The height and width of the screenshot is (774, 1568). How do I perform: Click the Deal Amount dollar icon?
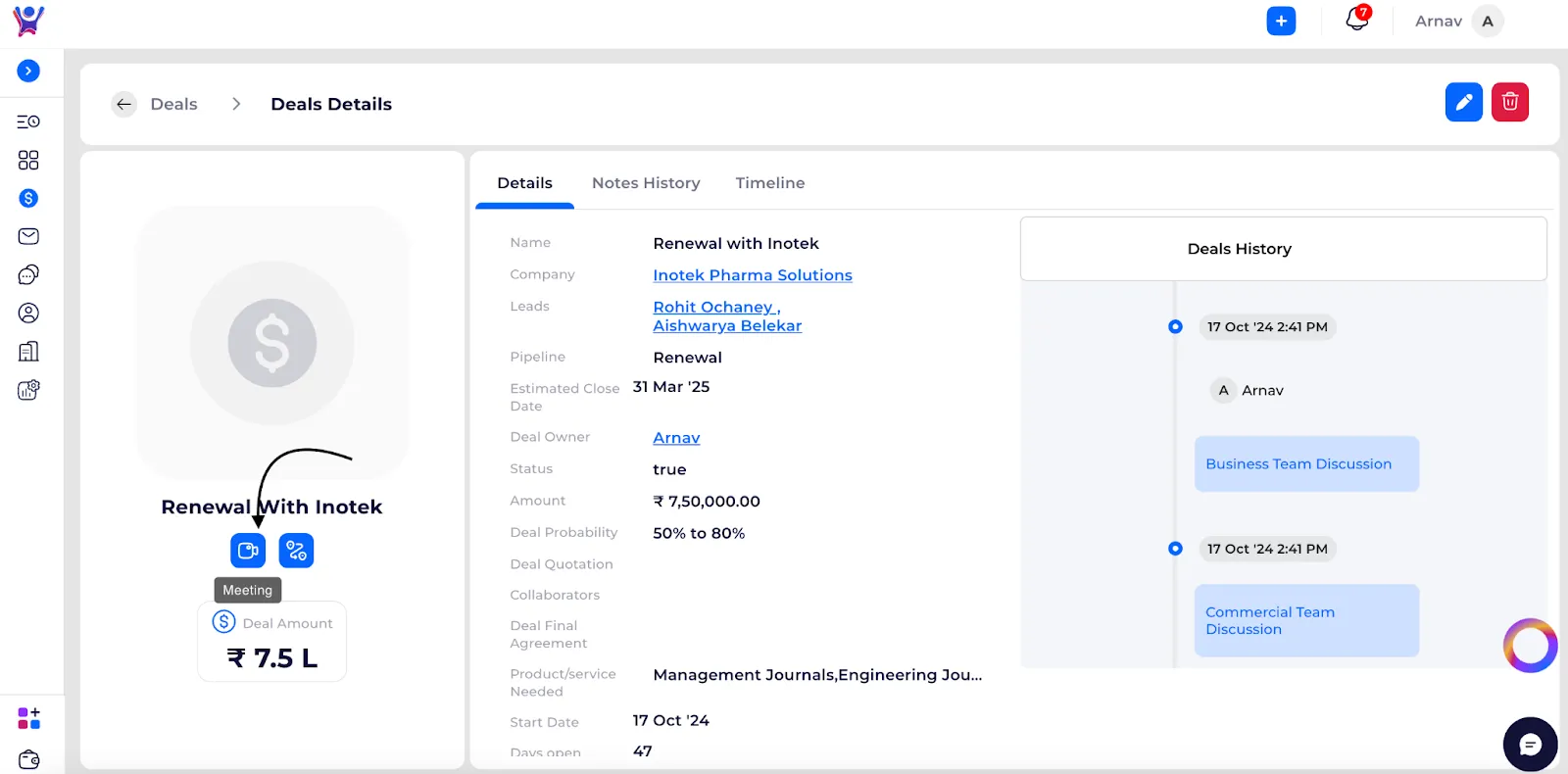pyautogui.click(x=224, y=622)
